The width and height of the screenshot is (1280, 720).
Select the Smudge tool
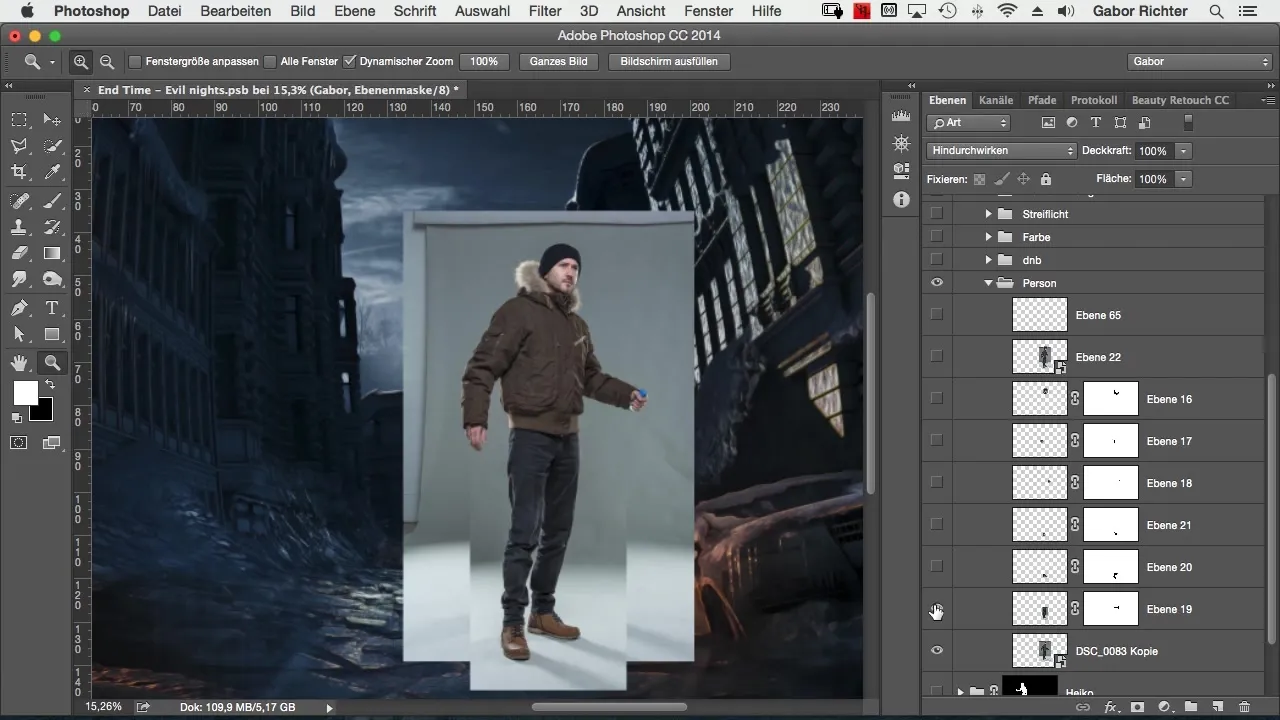19,281
